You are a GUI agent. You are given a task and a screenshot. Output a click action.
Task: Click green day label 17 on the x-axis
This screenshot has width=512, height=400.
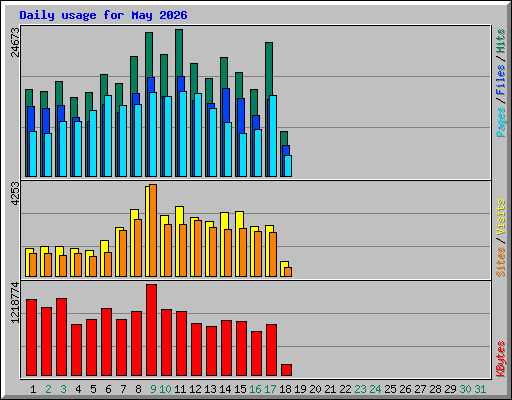point(270,389)
